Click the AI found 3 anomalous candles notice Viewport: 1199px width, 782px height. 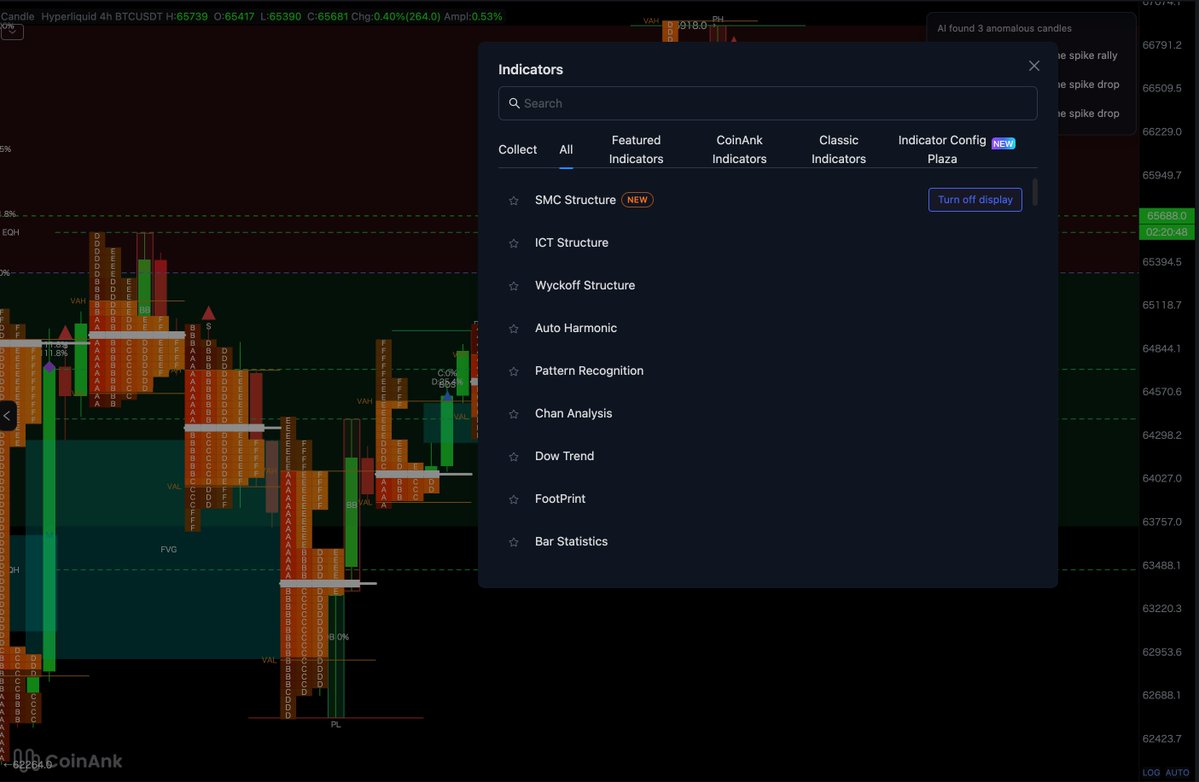pyautogui.click(x=1004, y=28)
